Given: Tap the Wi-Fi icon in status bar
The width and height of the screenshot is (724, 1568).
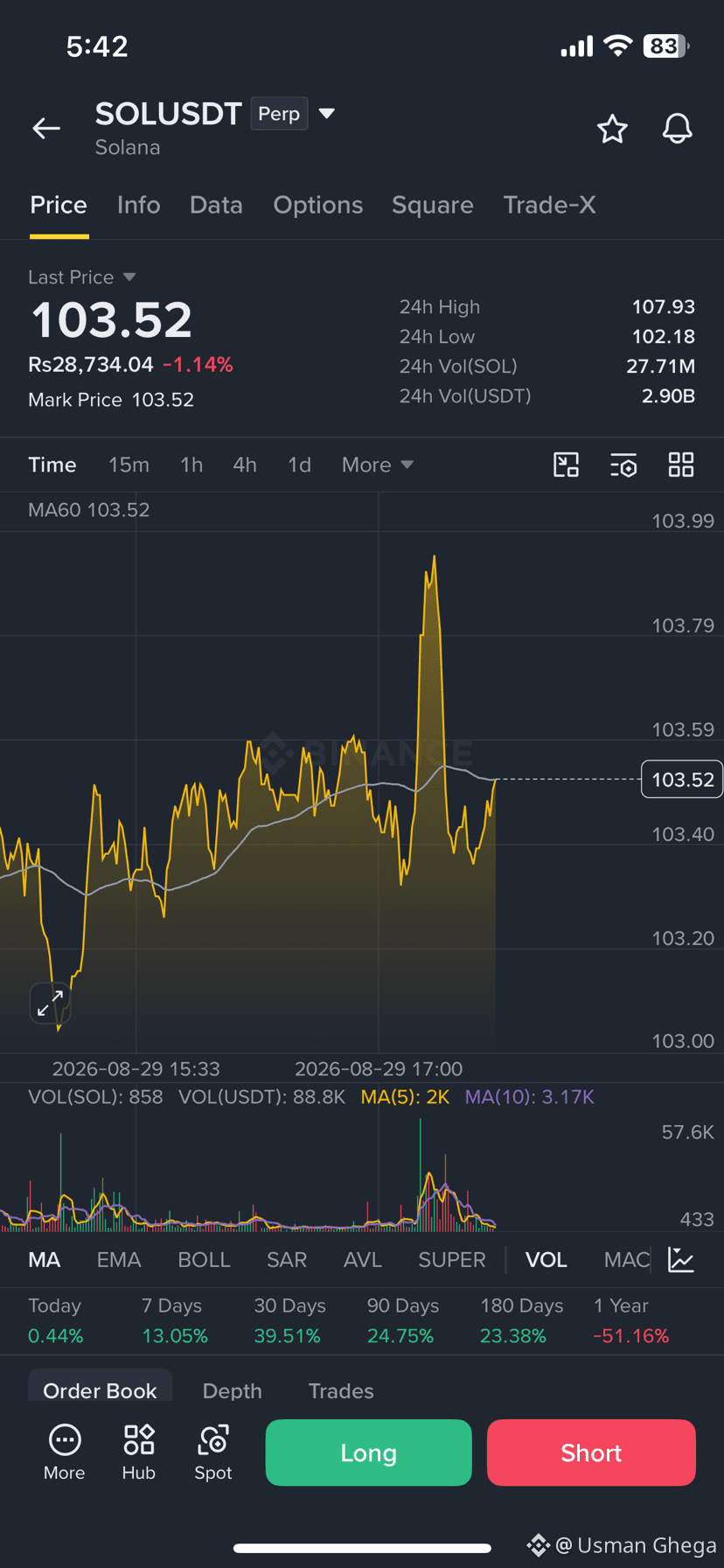Looking at the screenshot, I should tap(618, 46).
